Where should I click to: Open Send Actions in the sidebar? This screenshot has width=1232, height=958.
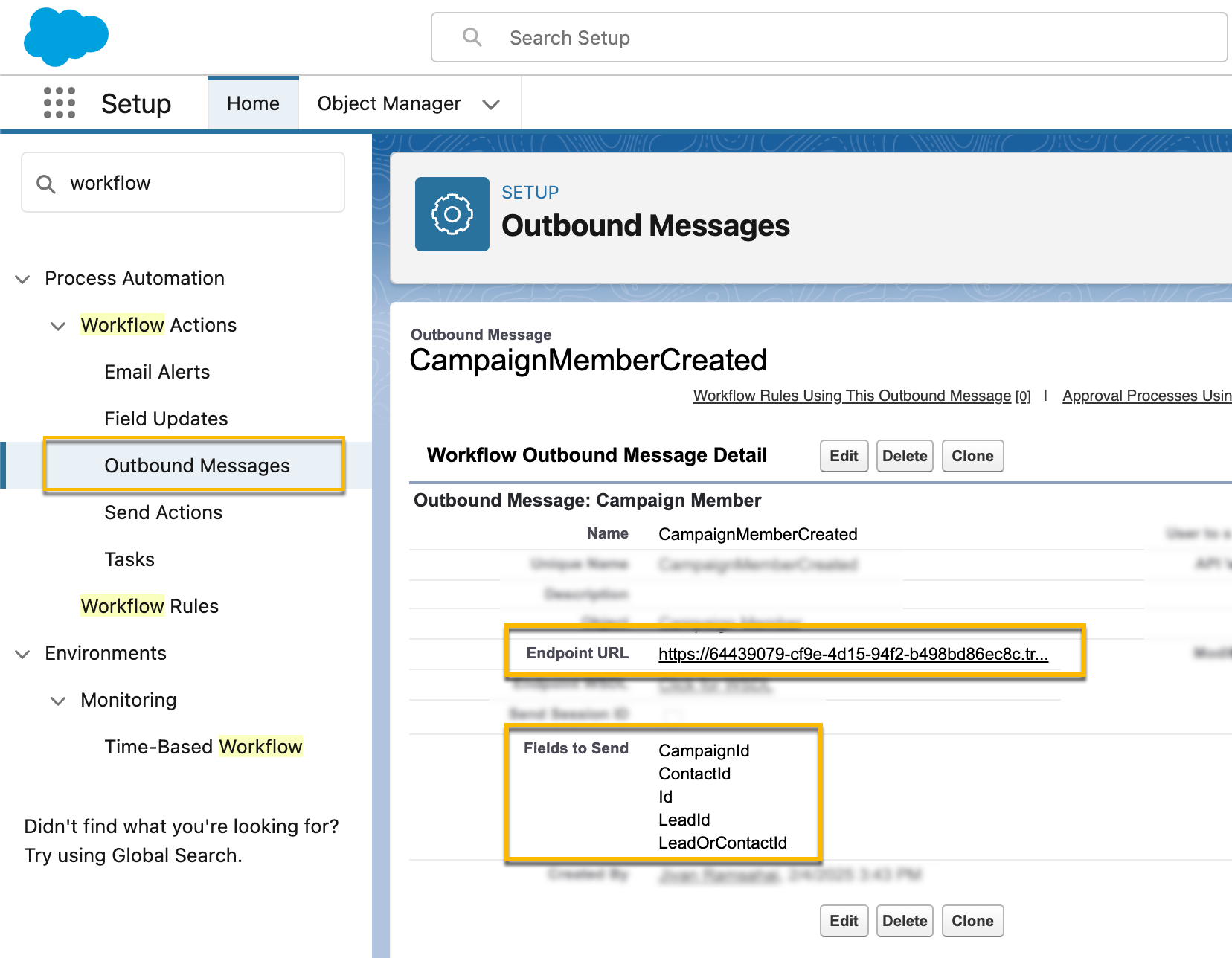point(163,512)
